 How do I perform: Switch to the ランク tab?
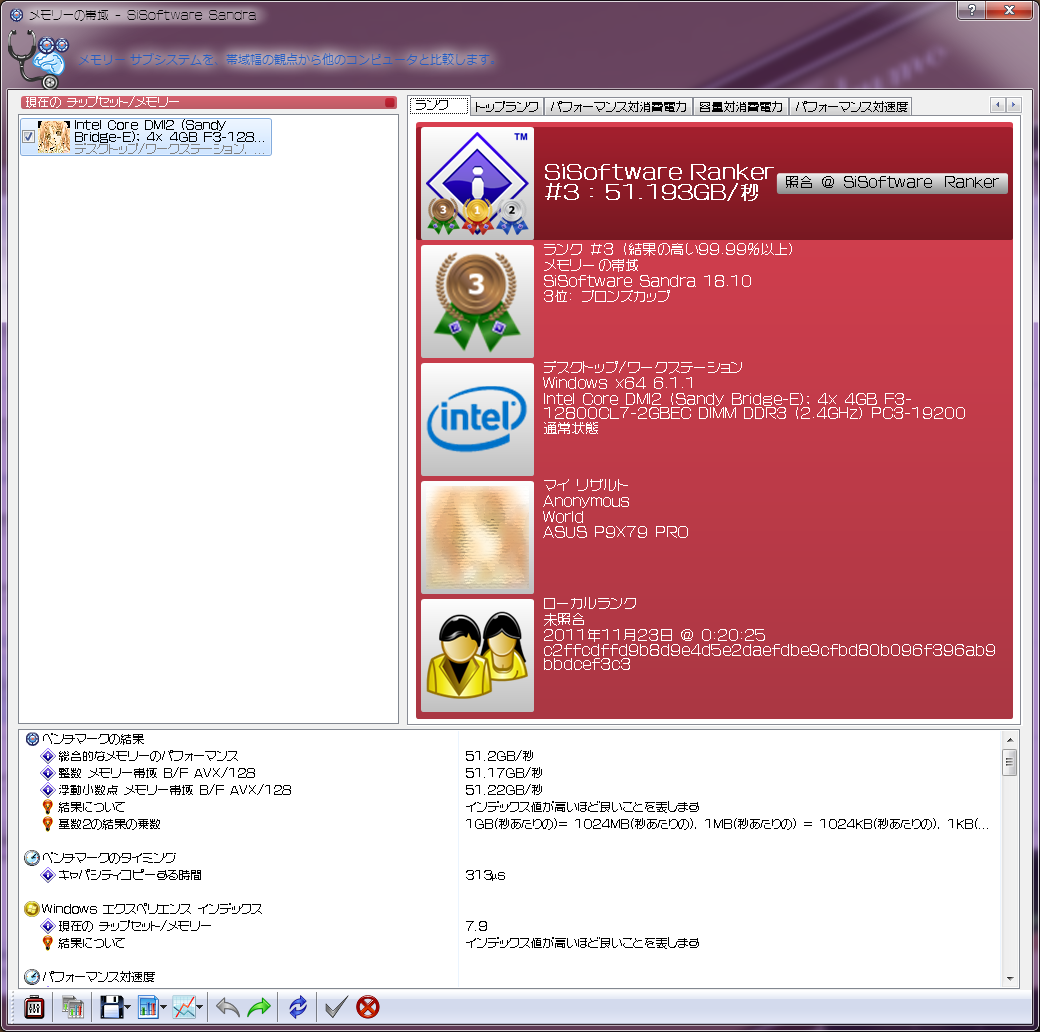coord(438,105)
